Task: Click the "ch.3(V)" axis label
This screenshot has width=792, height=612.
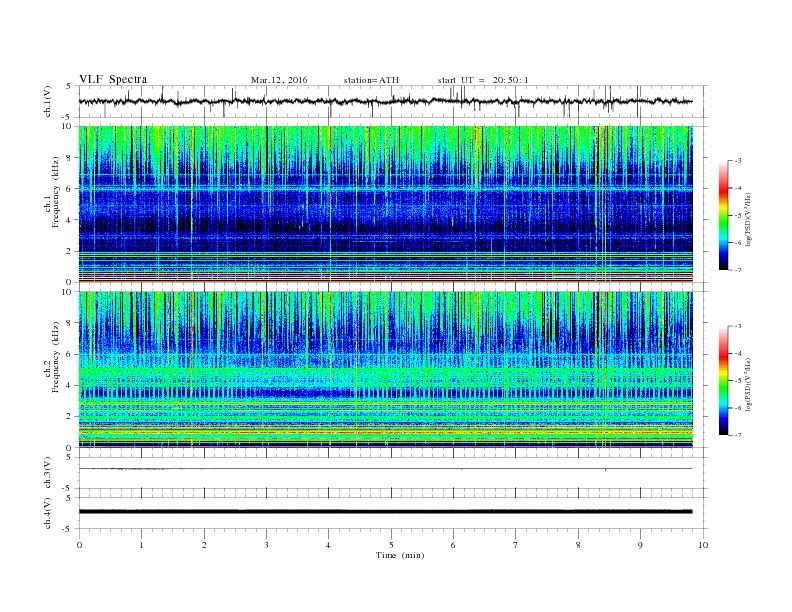Action: coord(48,473)
